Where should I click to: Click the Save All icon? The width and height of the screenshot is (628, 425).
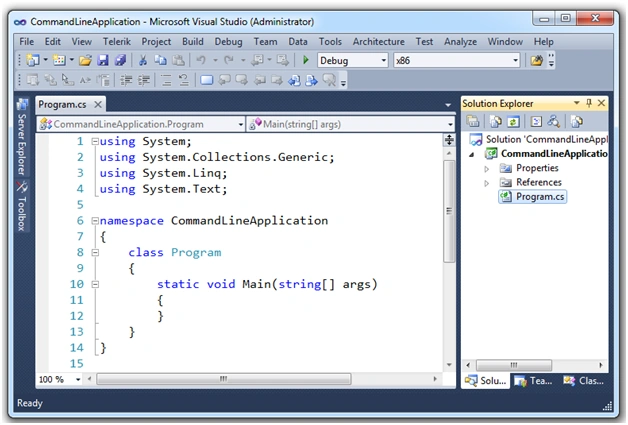120,60
